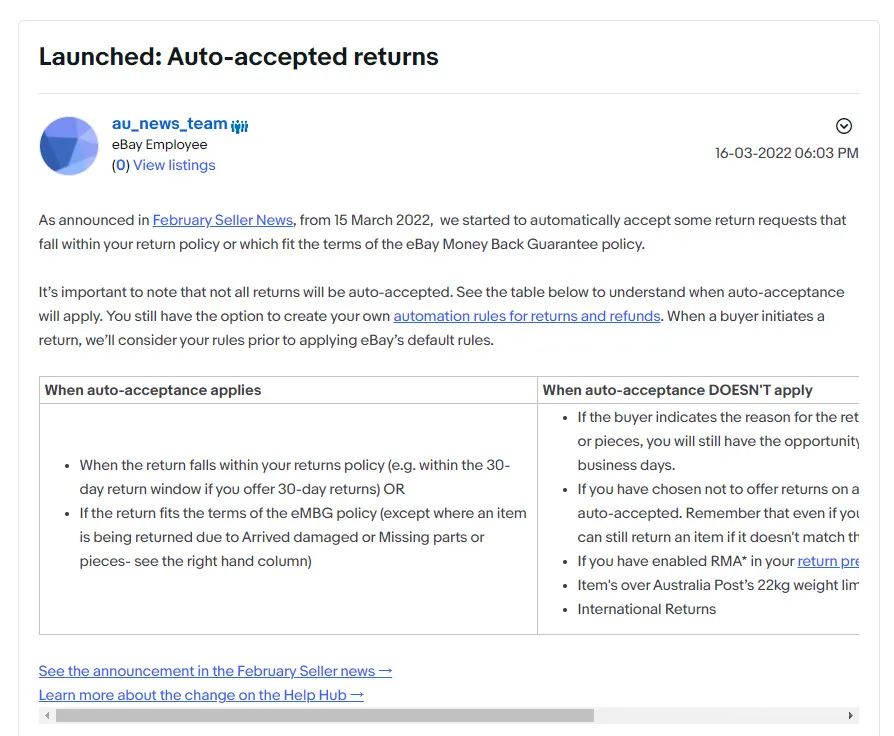Screen dimensions: 894x736
Task: Open the February Seller News link
Action: pos(223,220)
